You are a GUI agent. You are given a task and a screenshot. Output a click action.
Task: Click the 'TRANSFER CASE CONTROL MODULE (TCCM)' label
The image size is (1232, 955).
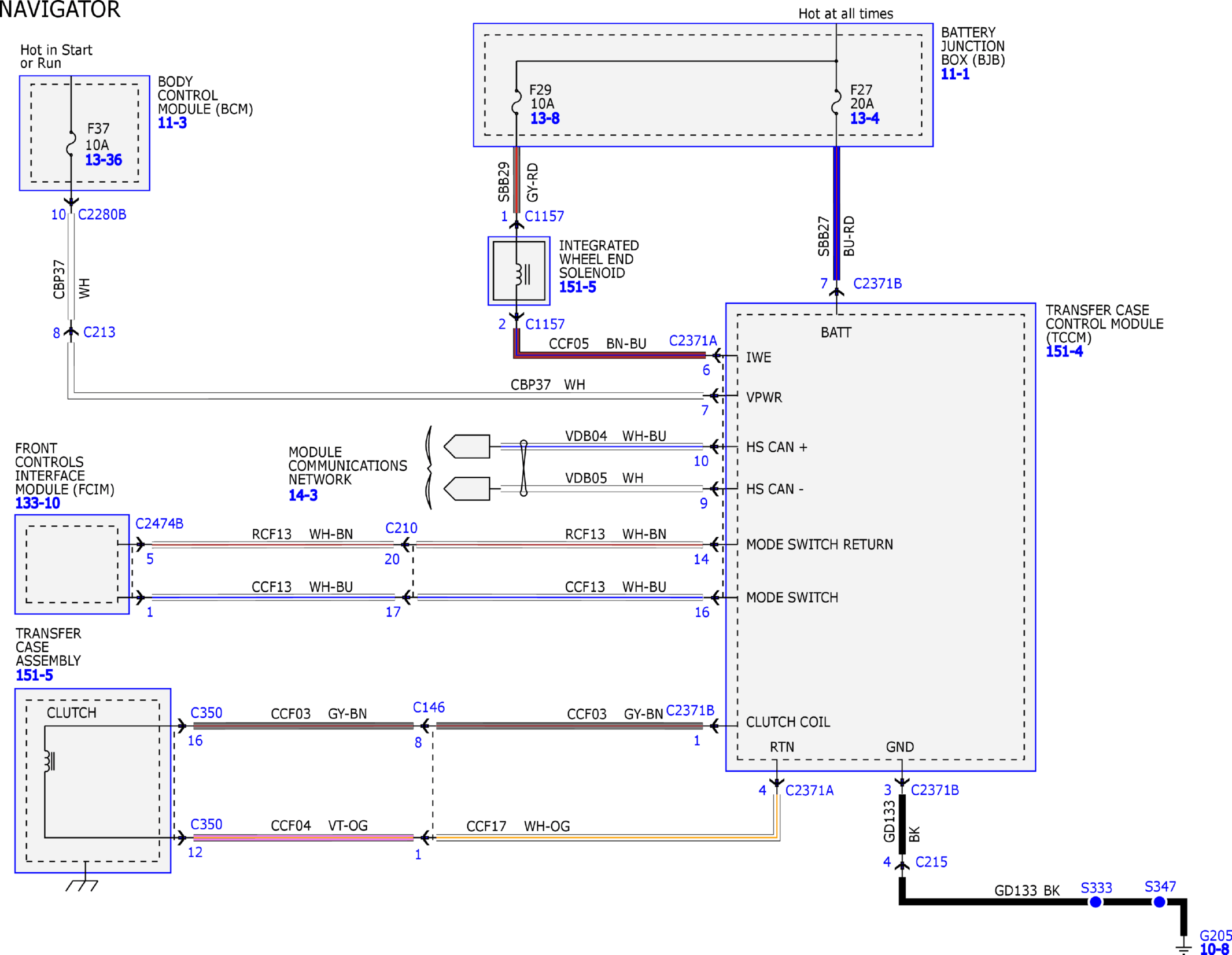(1104, 324)
